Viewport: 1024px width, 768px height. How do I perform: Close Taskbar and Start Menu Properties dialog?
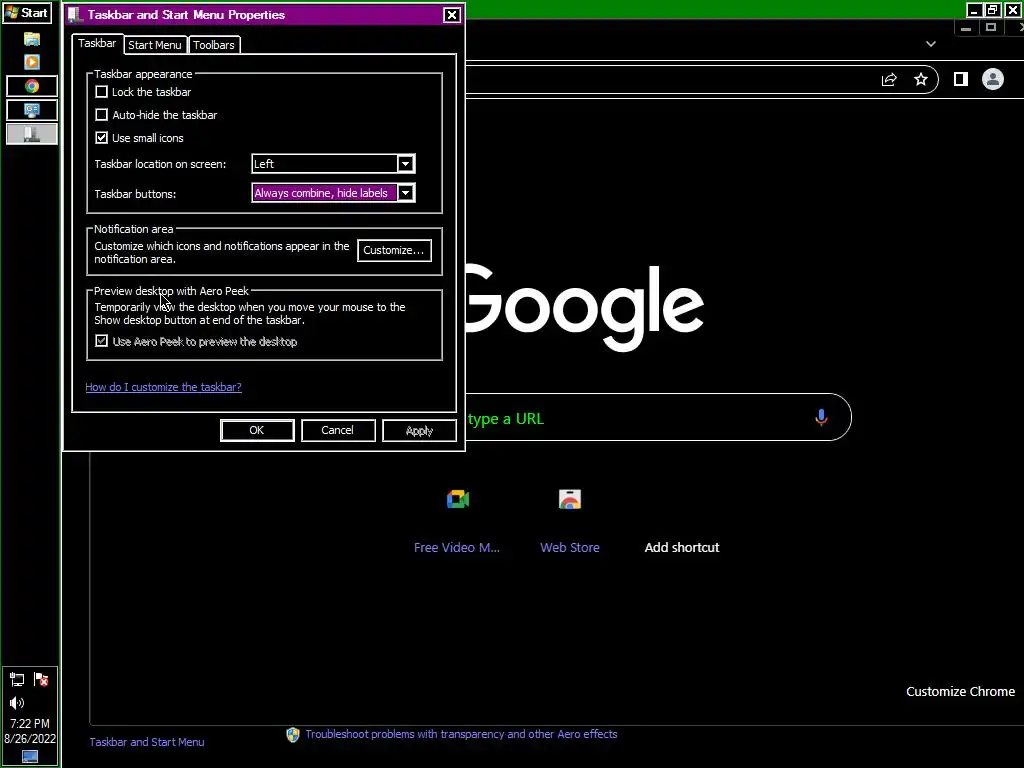(451, 15)
